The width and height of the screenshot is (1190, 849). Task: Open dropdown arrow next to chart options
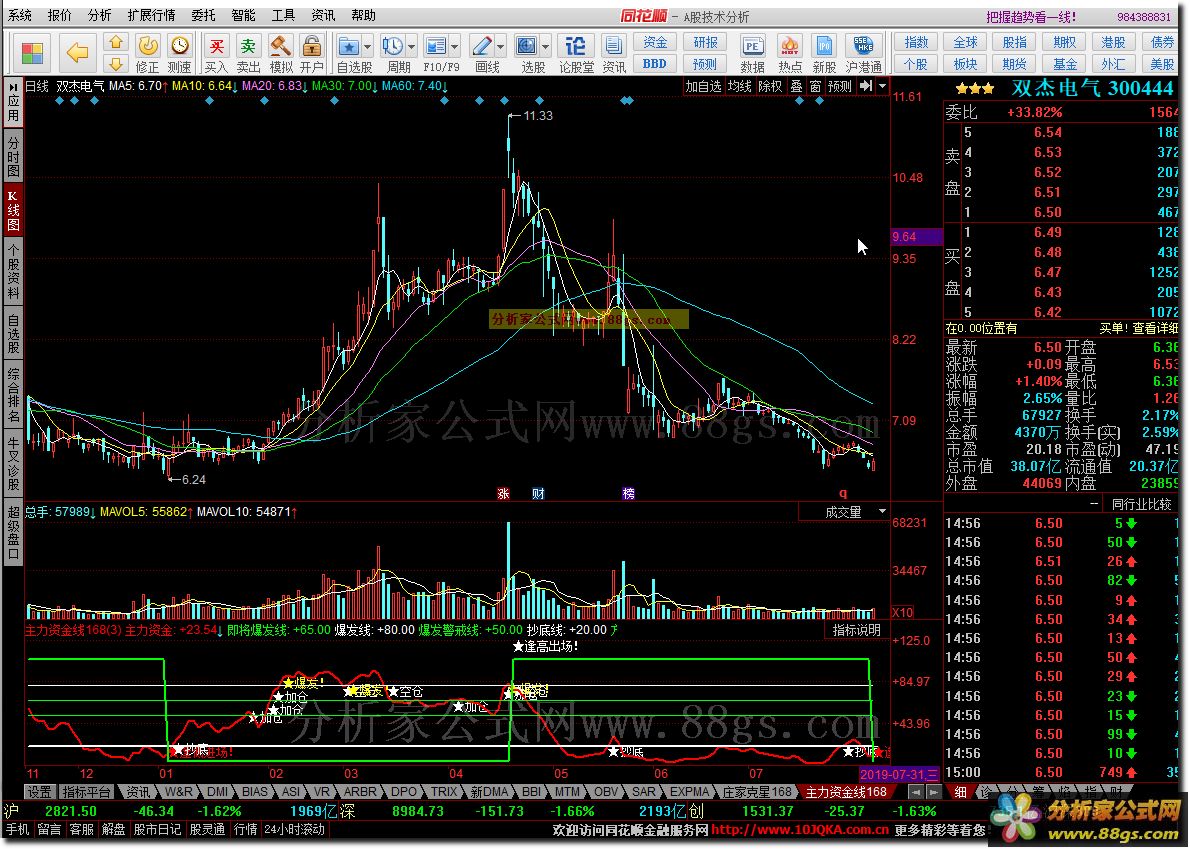point(882,86)
